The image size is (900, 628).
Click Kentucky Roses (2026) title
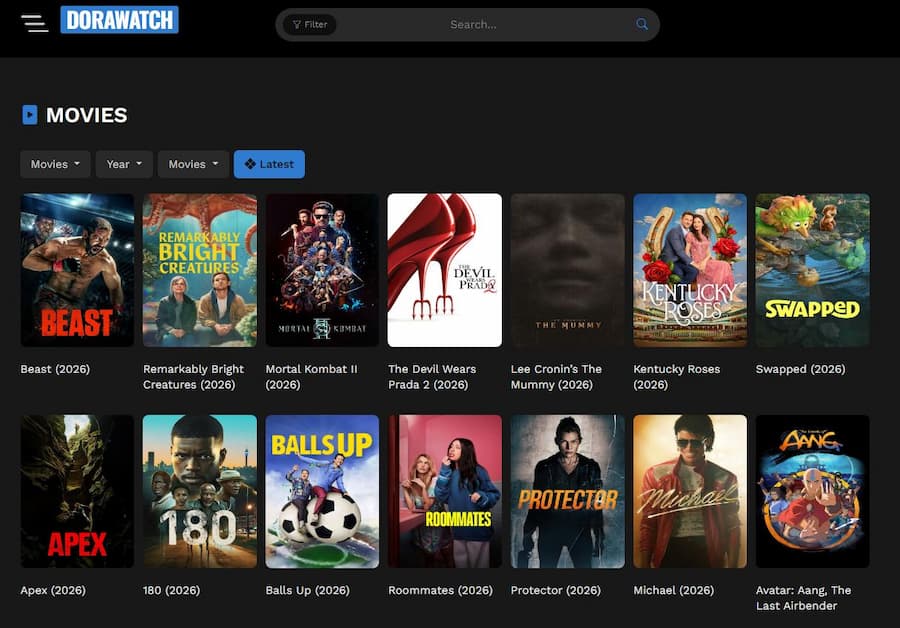[x=677, y=377]
